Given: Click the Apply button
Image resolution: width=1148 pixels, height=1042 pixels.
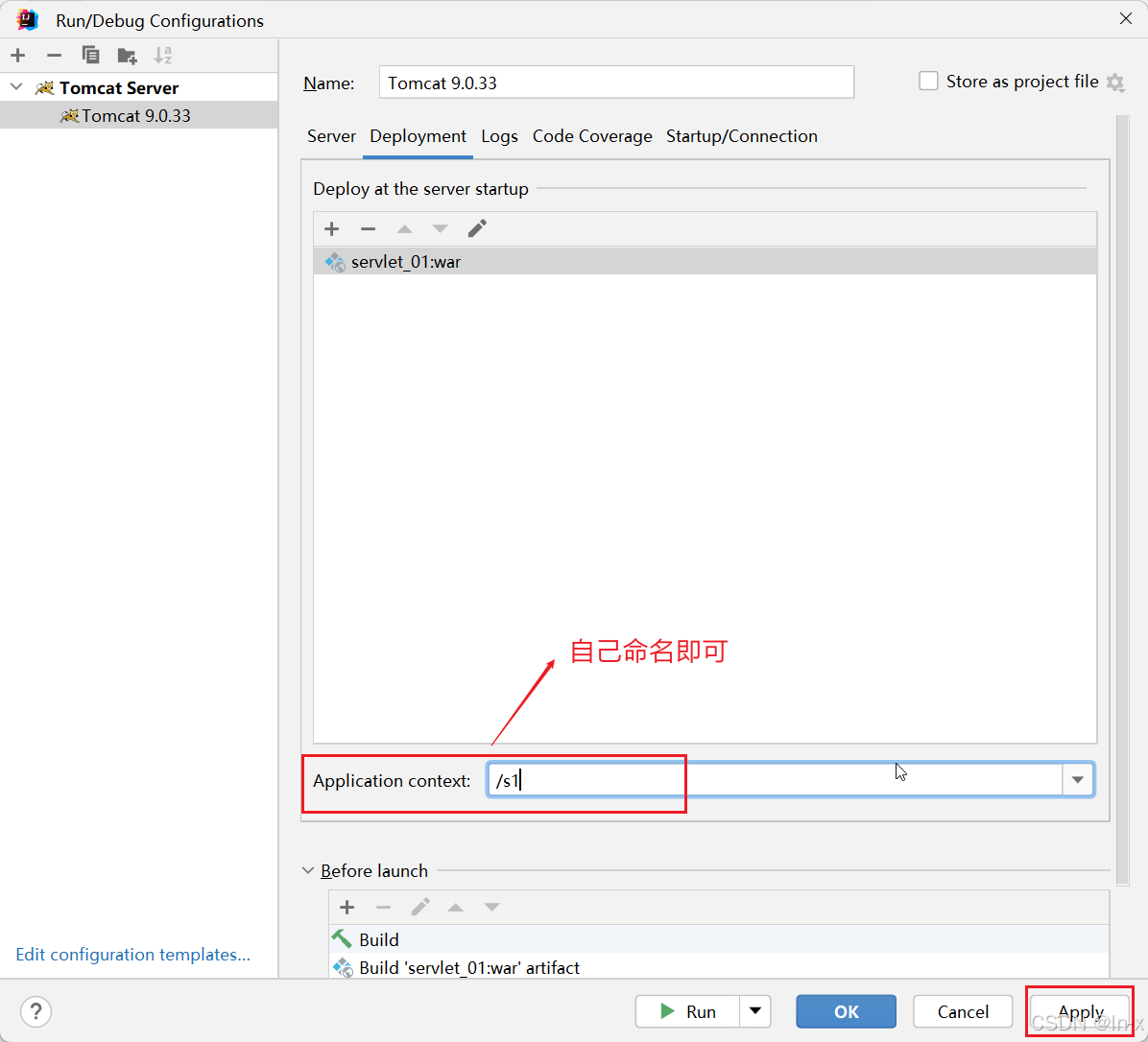Looking at the screenshot, I should [x=1080, y=1011].
